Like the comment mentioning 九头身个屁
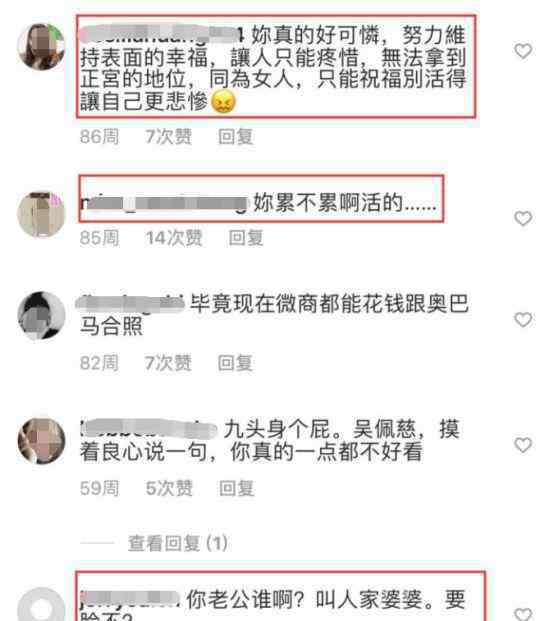This screenshot has height=621, width=554. [x=523, y=445]
